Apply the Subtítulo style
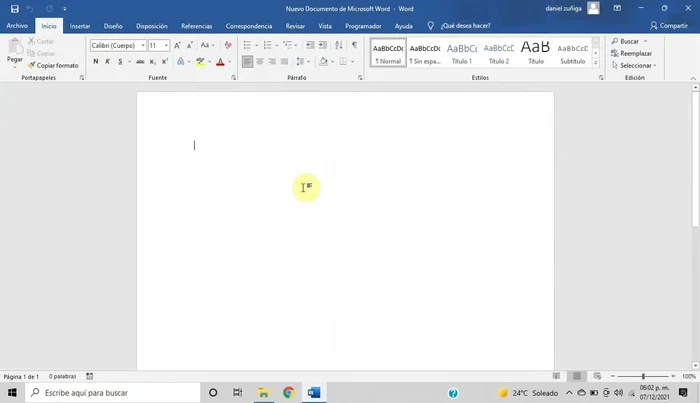 pos(572,53)
